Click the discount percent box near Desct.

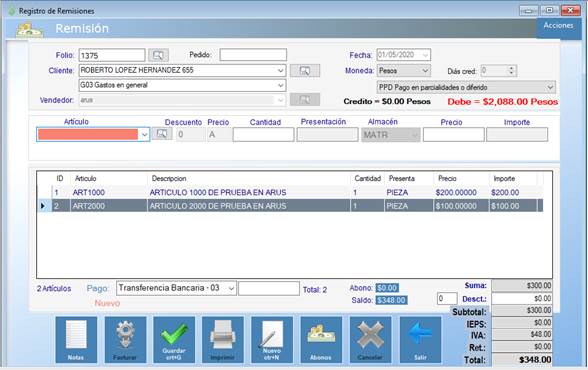(x=447, y=298)
